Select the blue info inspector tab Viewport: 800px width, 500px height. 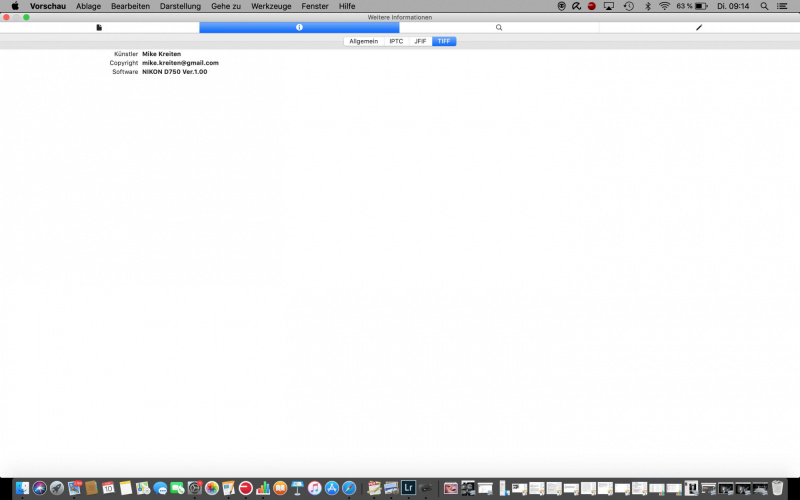click(299, 28)
